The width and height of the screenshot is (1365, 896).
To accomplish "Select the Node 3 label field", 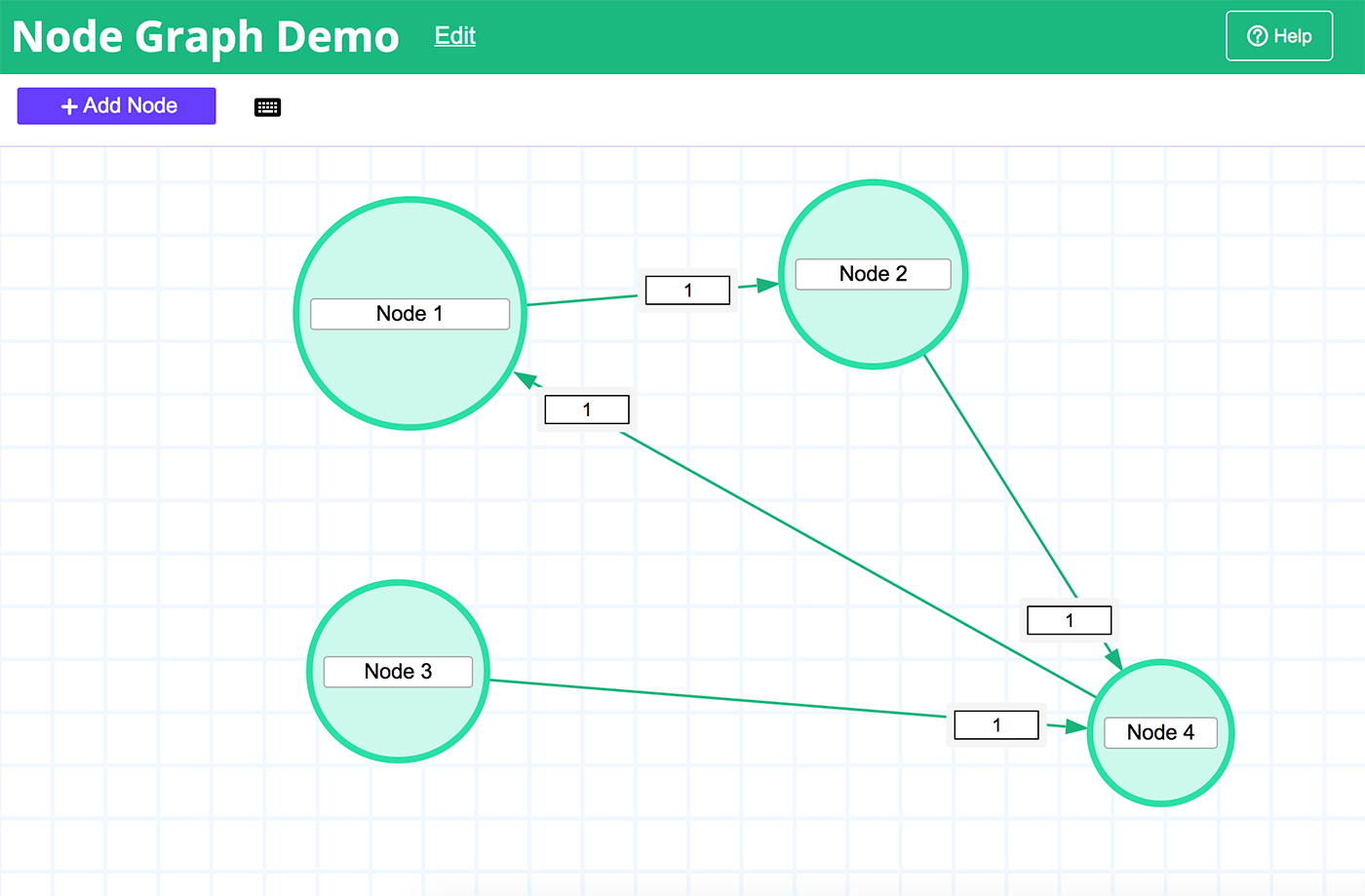I will (398, 672).
